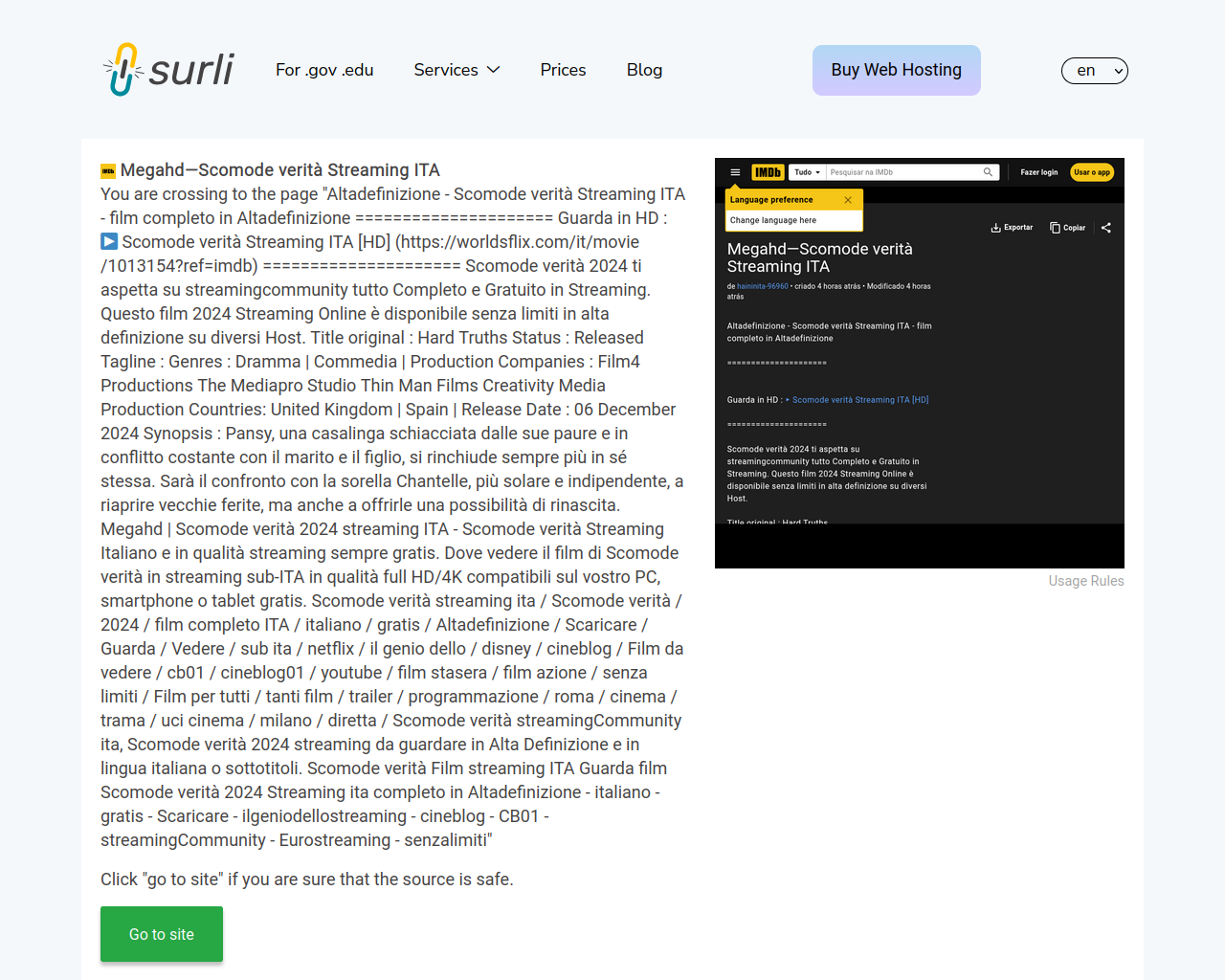The height and width of the screenshot is (980, 1225).
Task: Click Change language here
Action: [773, 220]
